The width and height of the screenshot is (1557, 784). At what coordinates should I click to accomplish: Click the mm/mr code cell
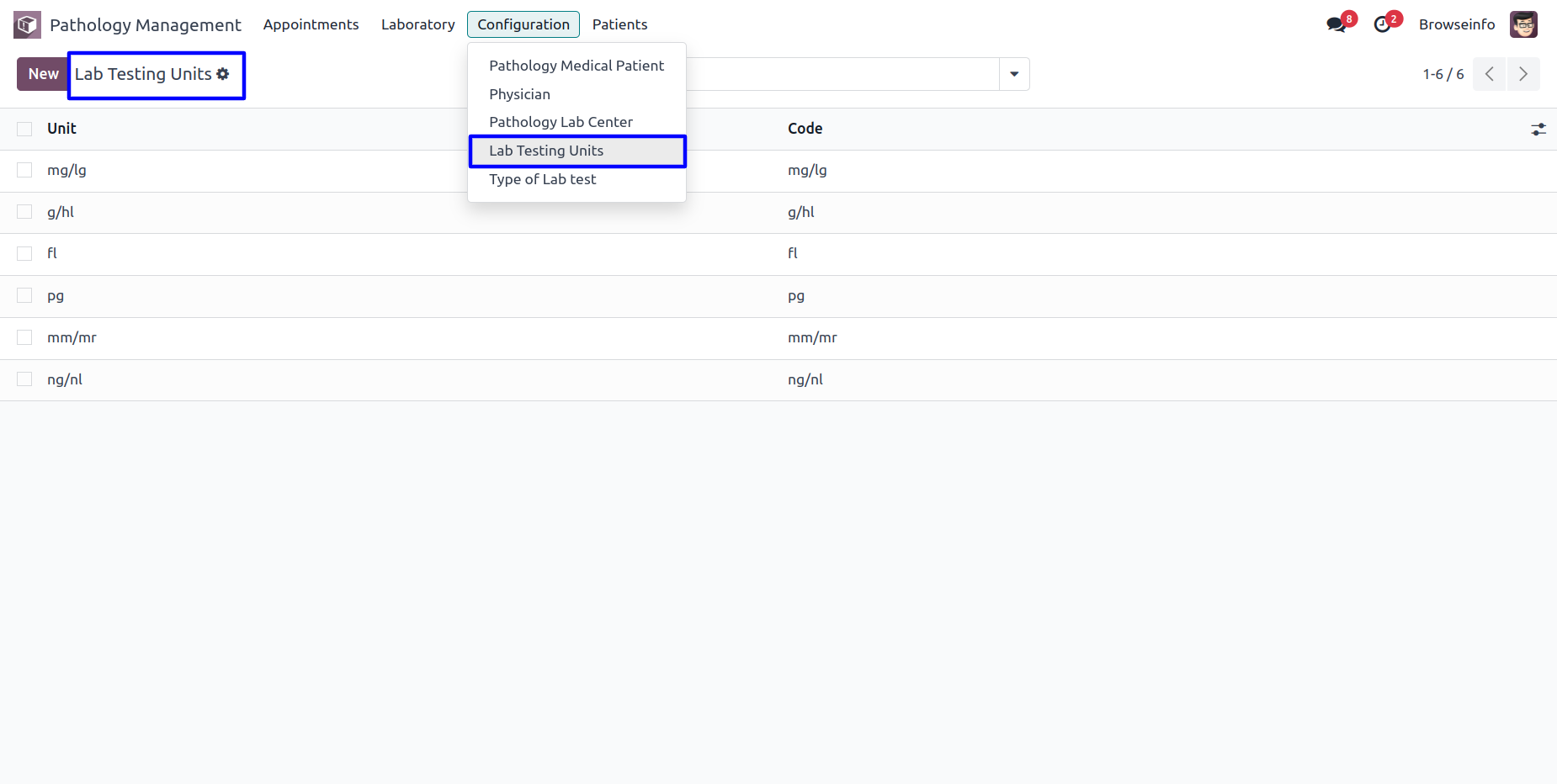click(812, 337)
